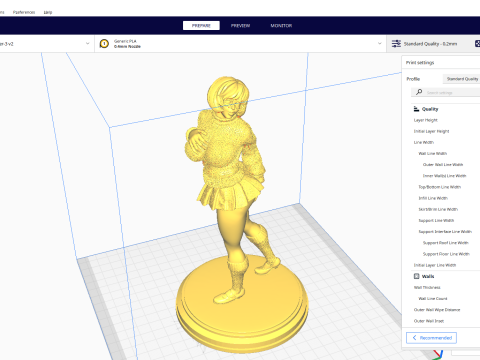Viewport: 480px width, 360px height.
Task: Click the Inner Wall(s) Line Width setting
Action: (x=444, y=176)
